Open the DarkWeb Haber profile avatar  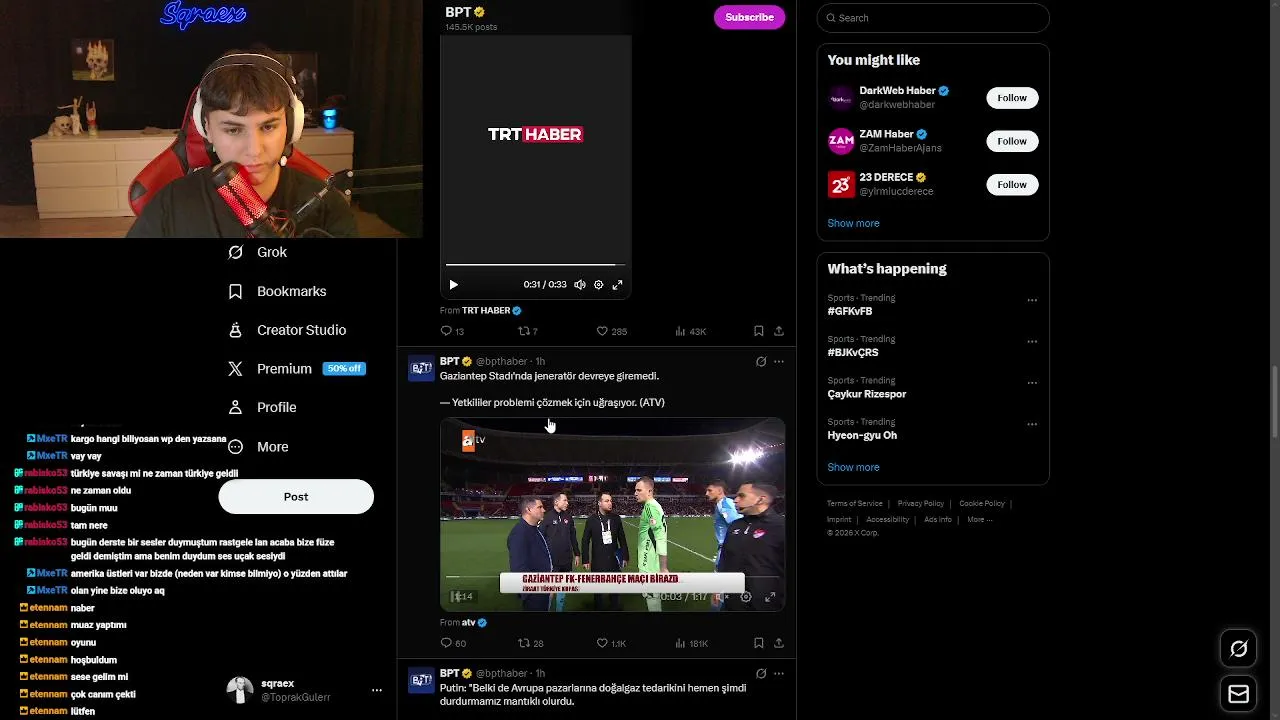click(841, 98)
